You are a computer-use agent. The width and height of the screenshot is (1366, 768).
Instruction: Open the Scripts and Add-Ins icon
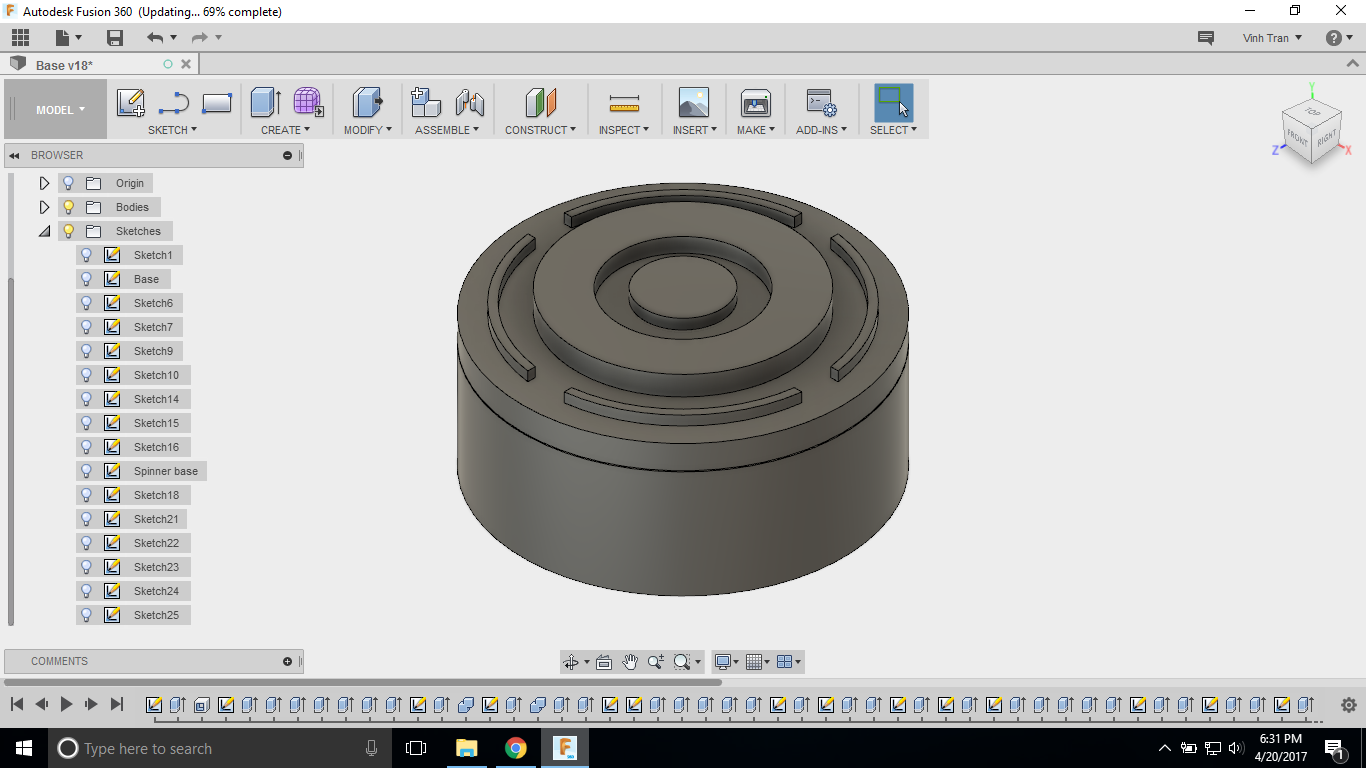821,103
